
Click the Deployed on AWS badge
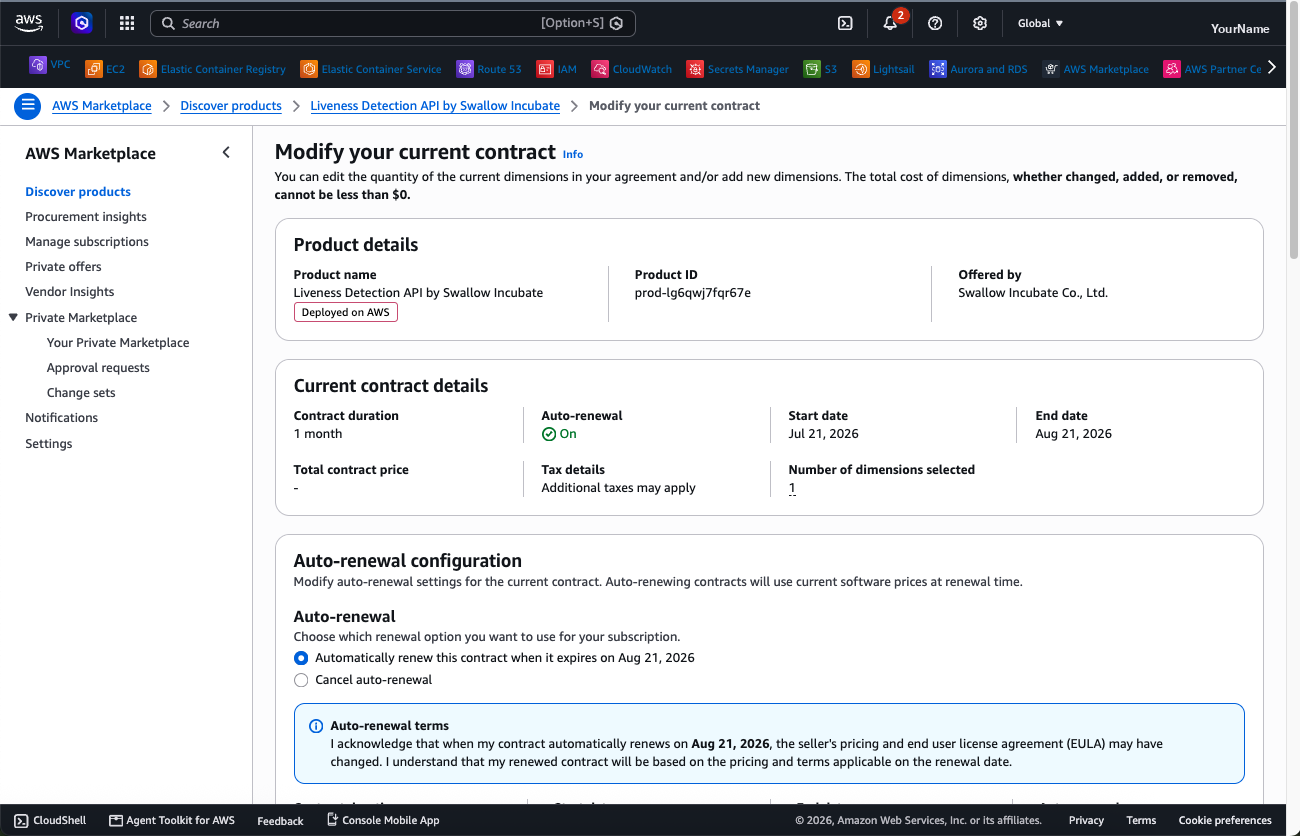pos(346,313)
